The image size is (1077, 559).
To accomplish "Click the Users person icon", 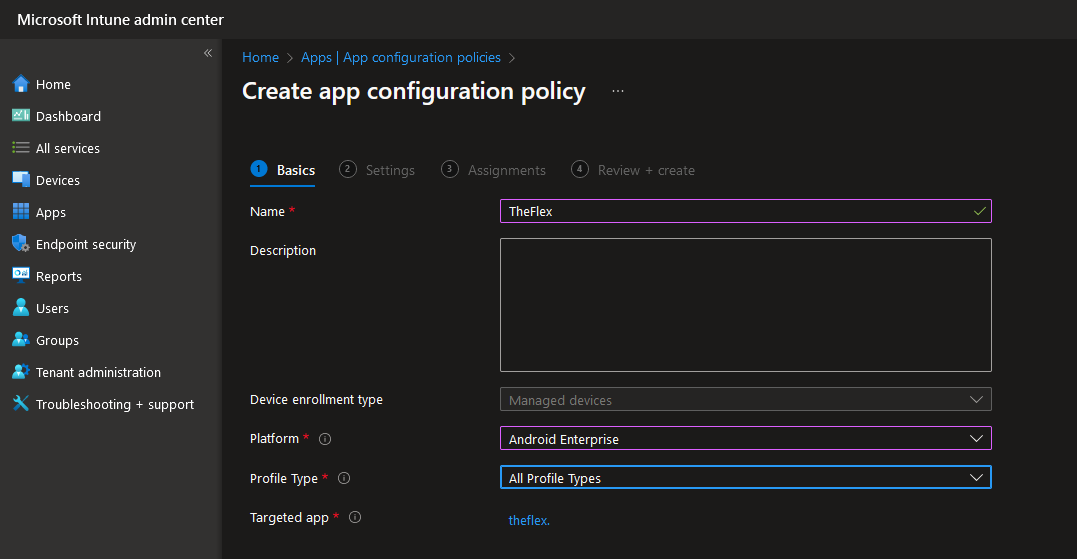I will click(x=21, y=307).
